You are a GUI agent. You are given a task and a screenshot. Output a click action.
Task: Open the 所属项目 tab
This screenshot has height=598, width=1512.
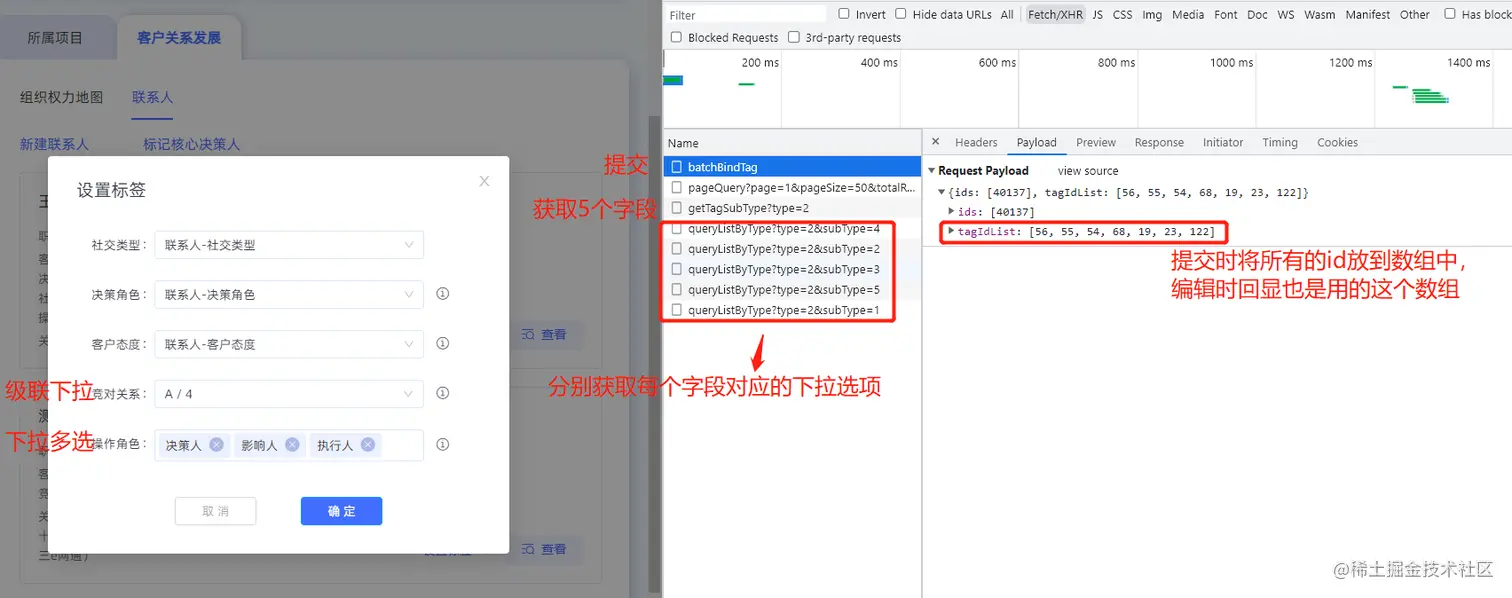tap(55, 38)
